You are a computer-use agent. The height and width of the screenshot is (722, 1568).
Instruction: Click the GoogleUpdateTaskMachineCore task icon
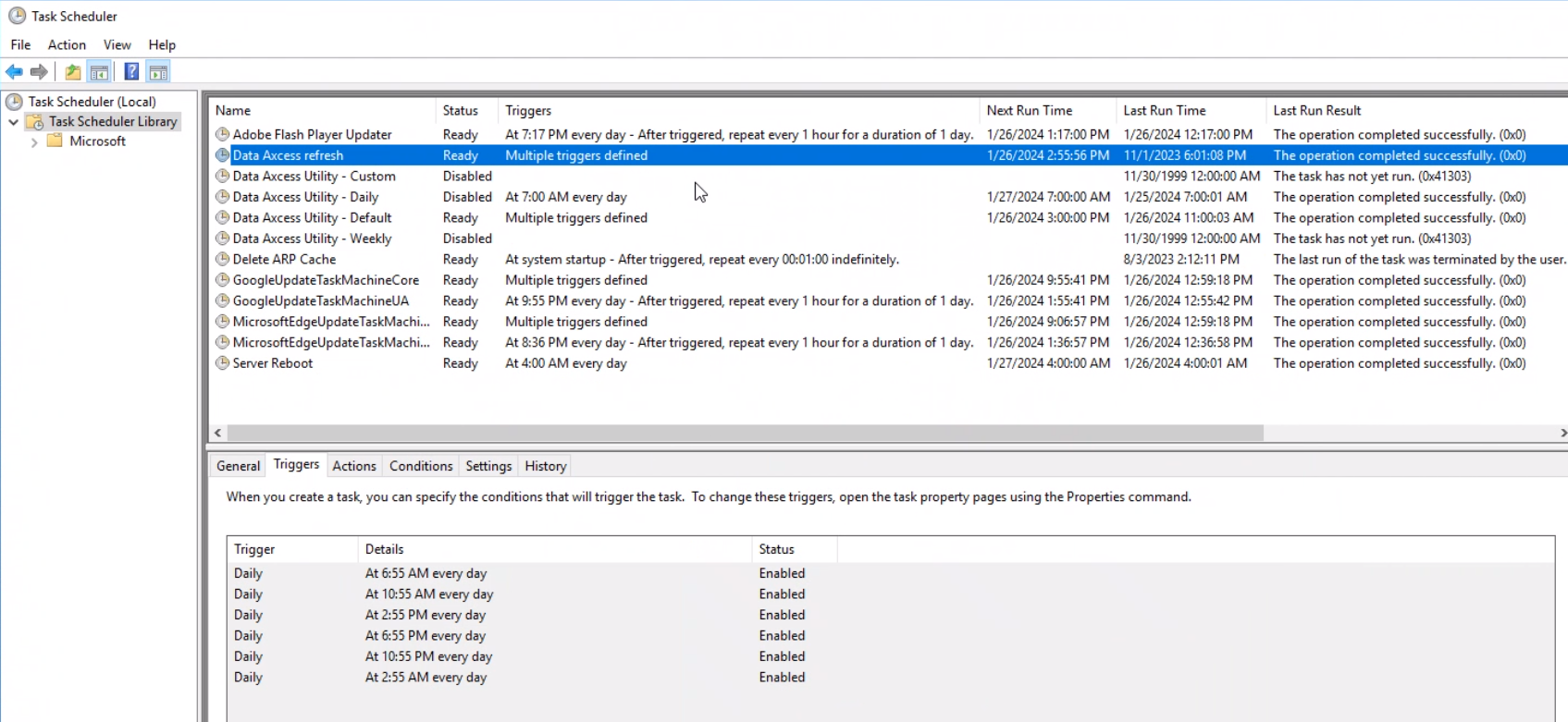(222, 280)
